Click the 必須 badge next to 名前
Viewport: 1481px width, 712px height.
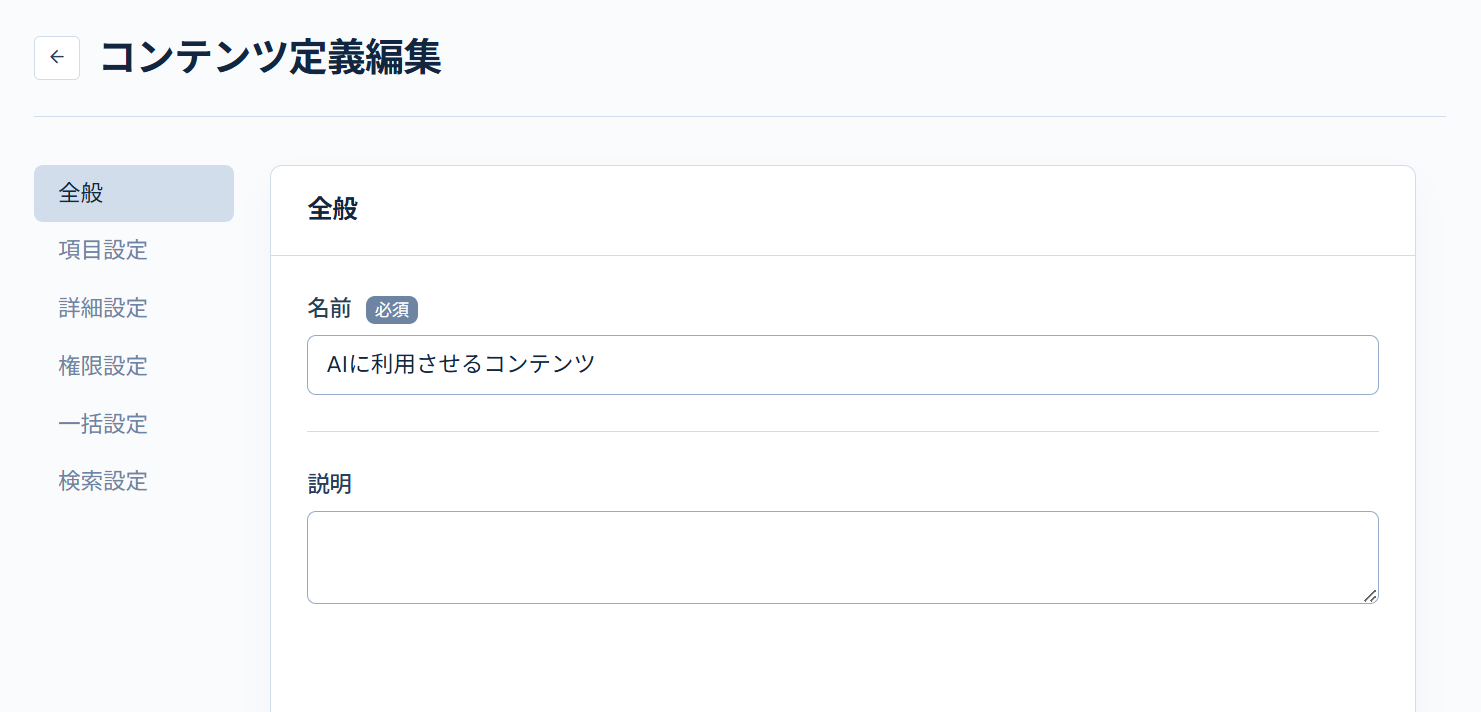[392, 310]
